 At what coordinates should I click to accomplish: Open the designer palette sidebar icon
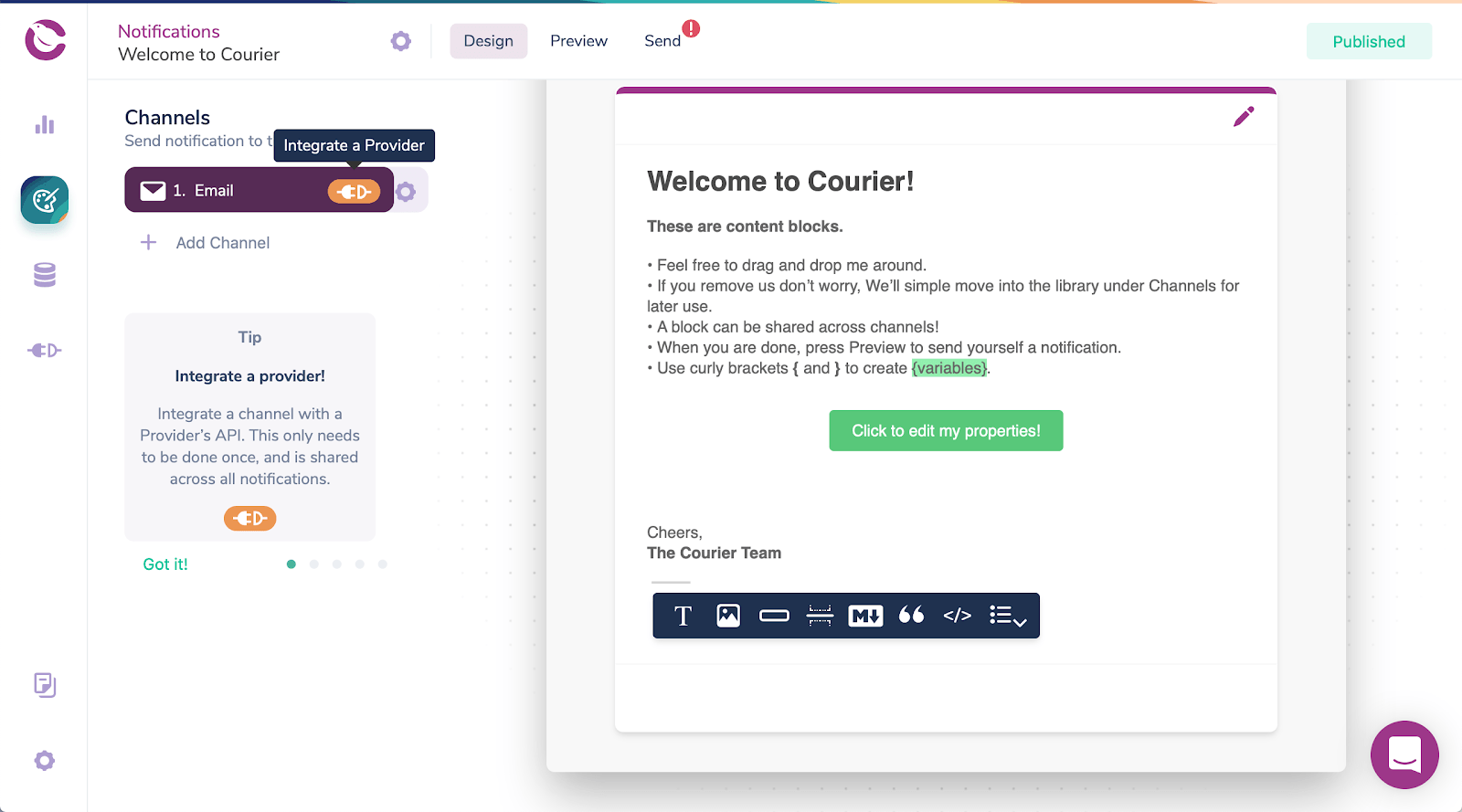tap(45, 200)
